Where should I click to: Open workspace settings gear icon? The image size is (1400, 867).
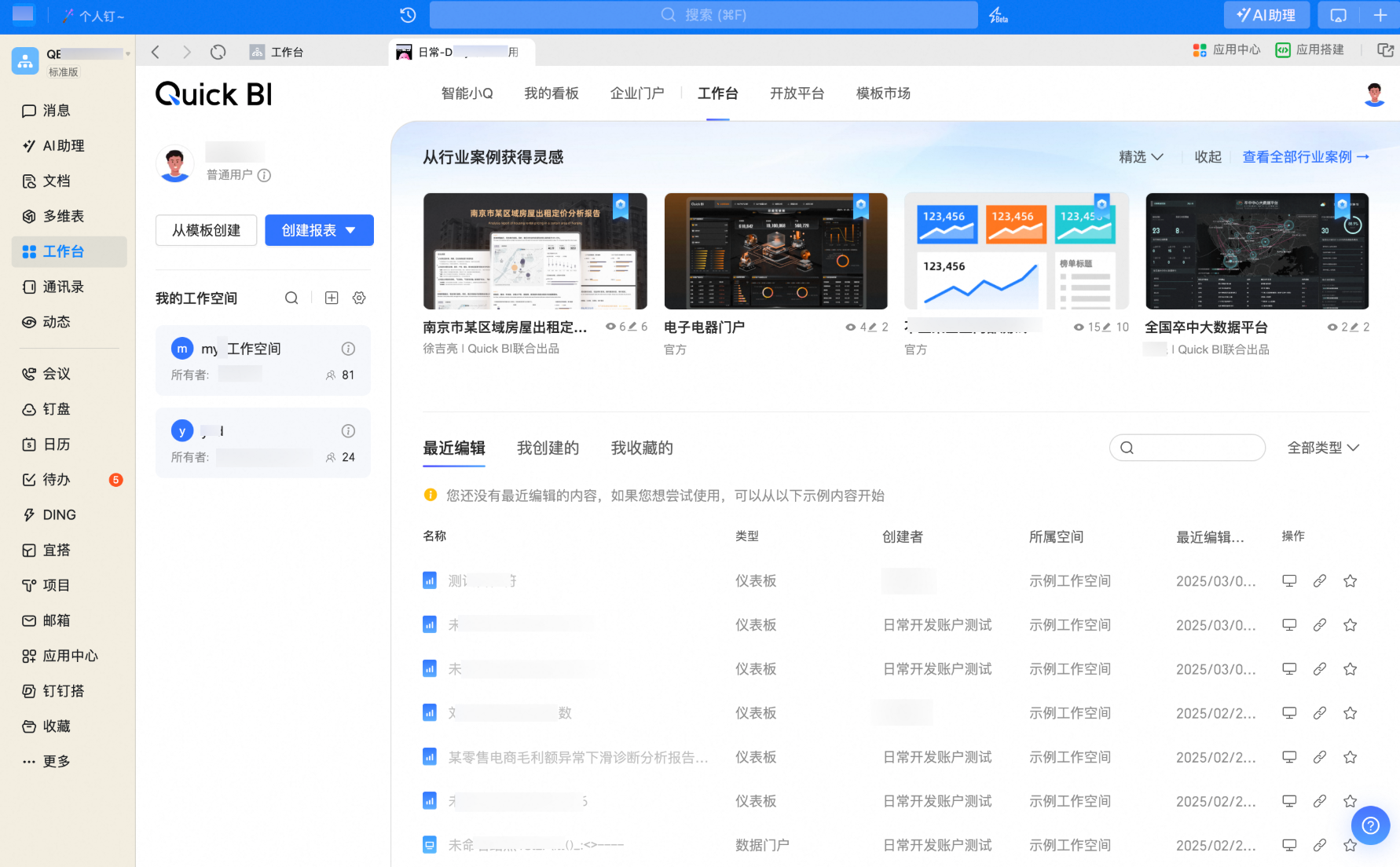(359, 298)
